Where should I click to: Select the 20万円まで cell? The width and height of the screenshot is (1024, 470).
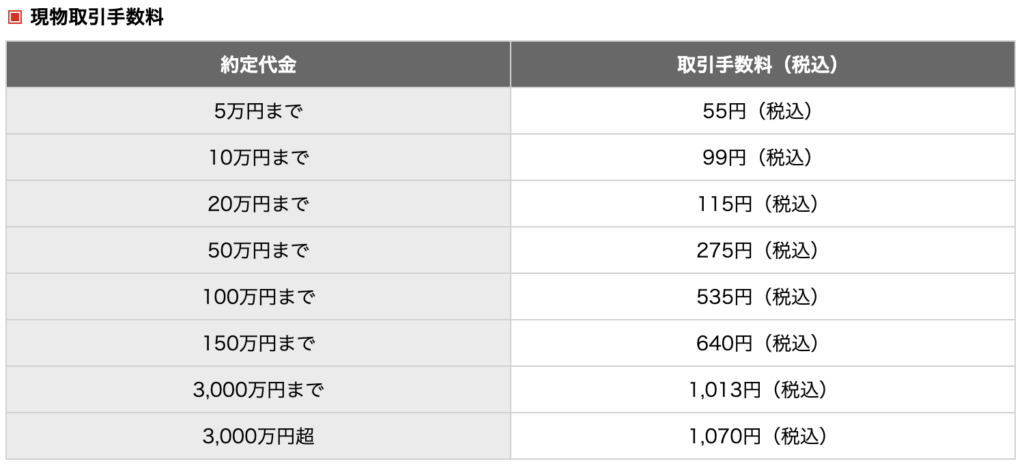tap(259, 204)
